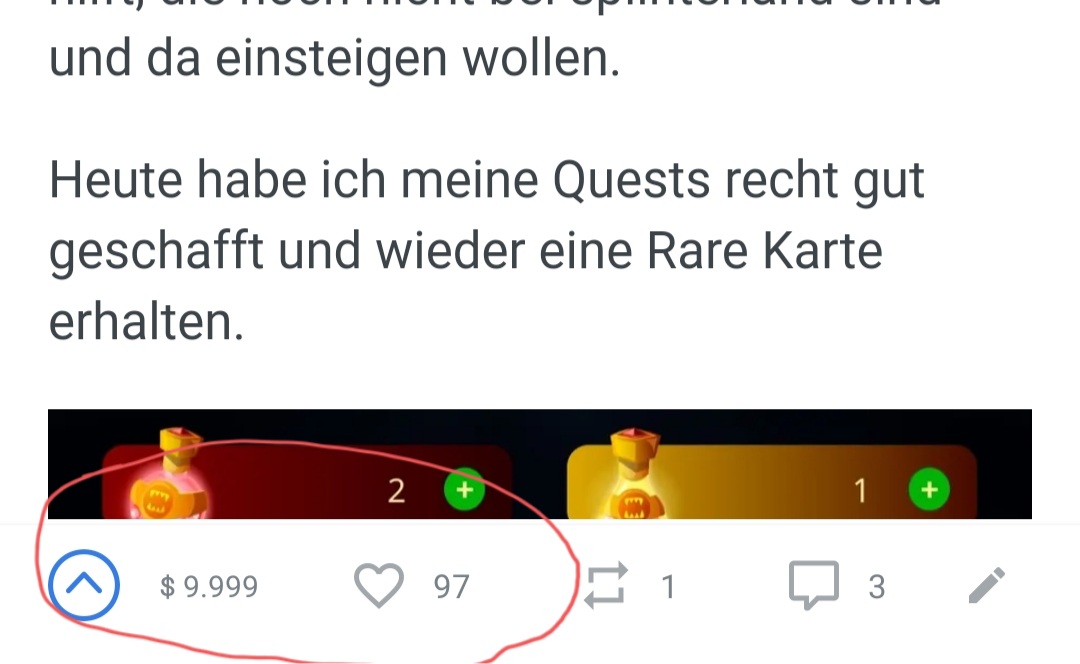Viewport: 1080px width, 664px height.
Task: Open the embedded potions screenshot image
Action: point(540,464)
